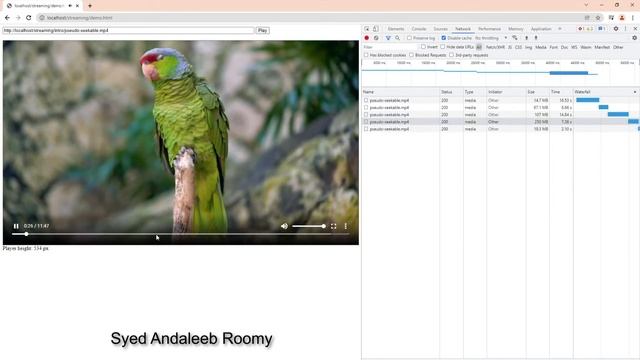Open the Waterfall column sort dropdown arrow
The width and height of the screenshot is (640, 360).
[x=635, y=92]
